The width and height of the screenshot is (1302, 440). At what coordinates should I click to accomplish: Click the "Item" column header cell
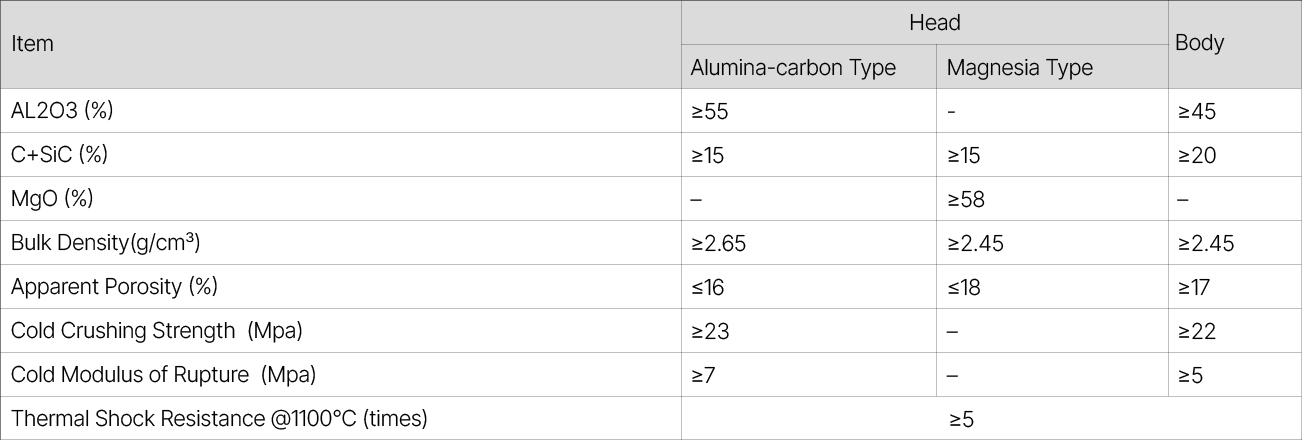click(33, 44)
